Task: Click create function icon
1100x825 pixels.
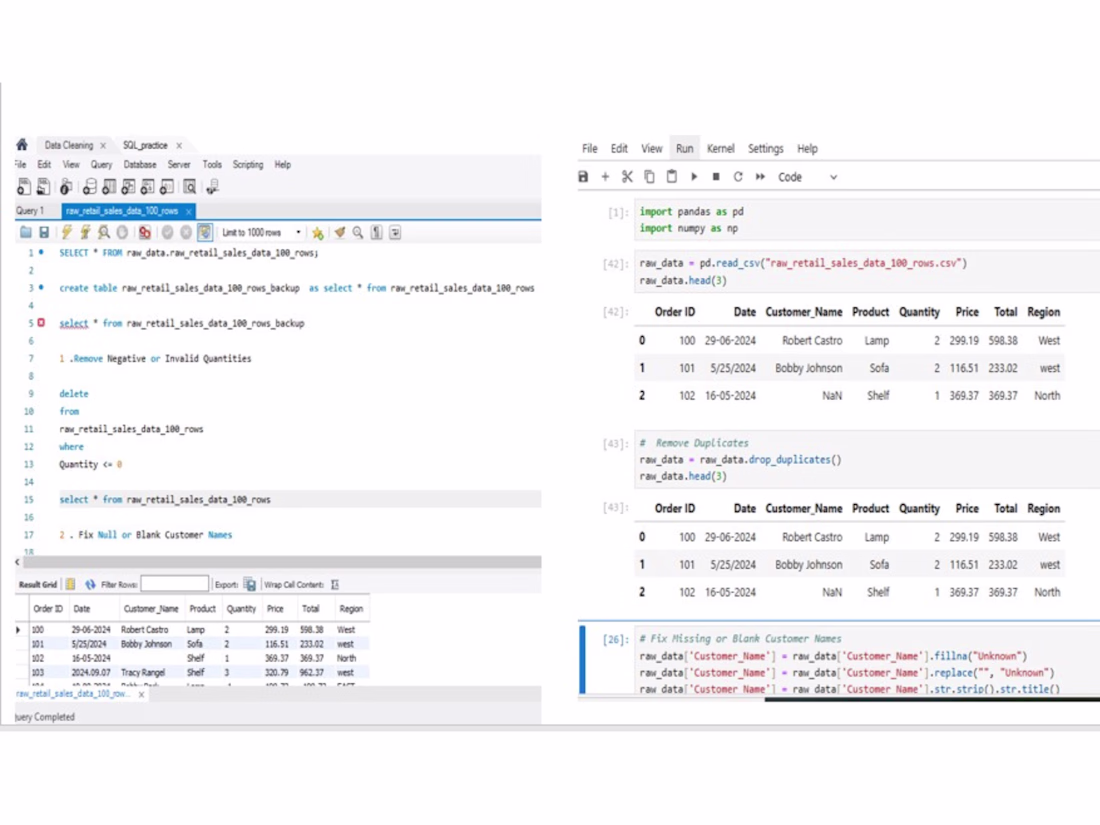Action: click(167, 187)
